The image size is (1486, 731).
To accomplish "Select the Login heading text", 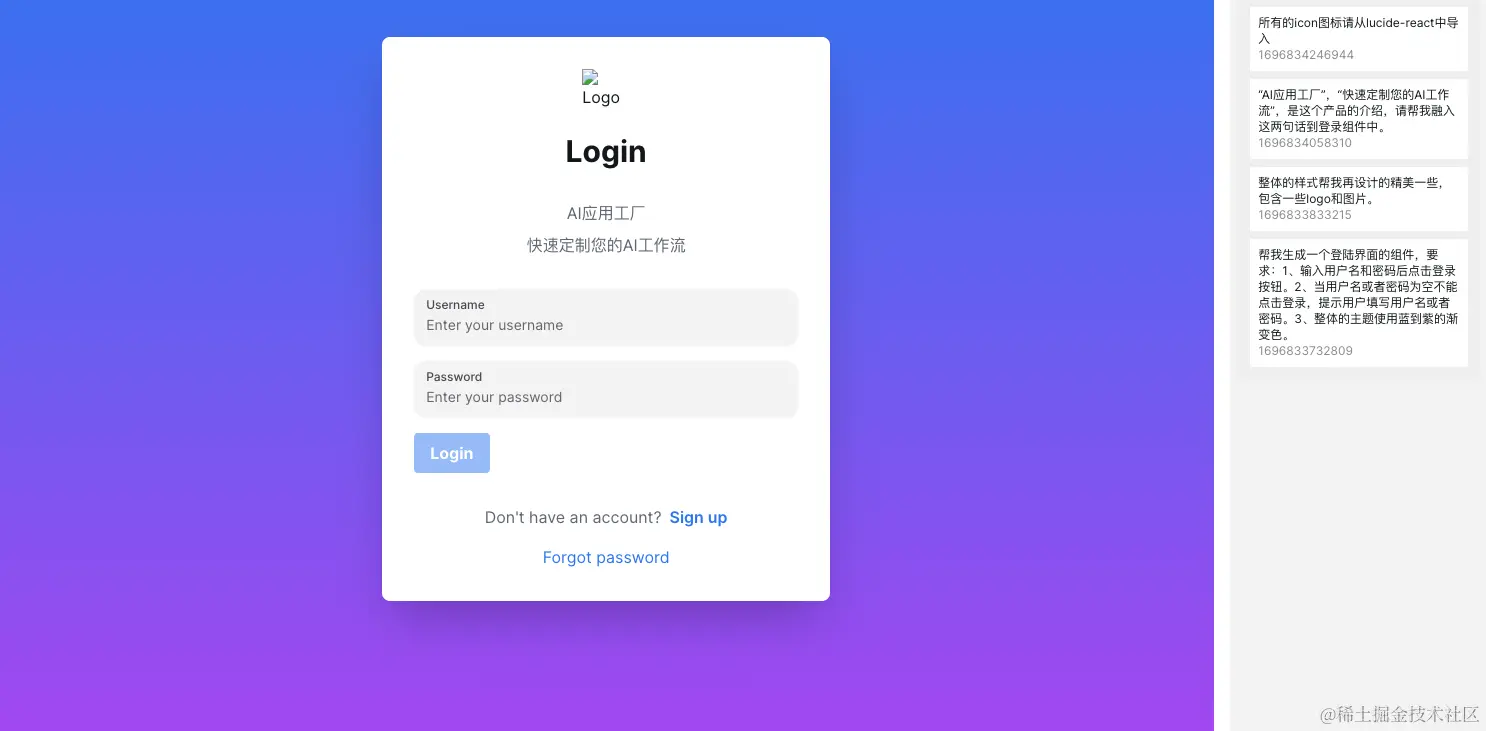I will coord(606,151).
